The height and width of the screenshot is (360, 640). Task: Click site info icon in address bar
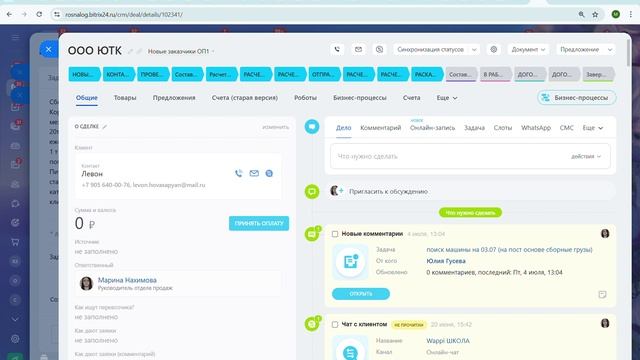pyautogui.click(x=57, y=14)
